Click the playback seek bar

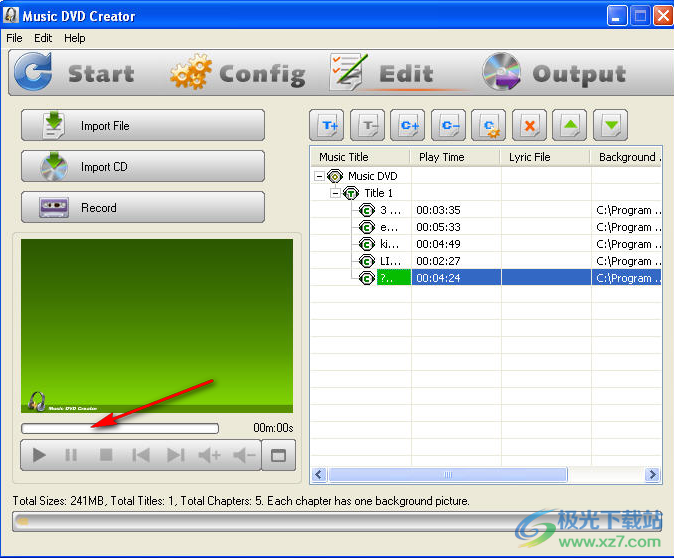point(120,428)
